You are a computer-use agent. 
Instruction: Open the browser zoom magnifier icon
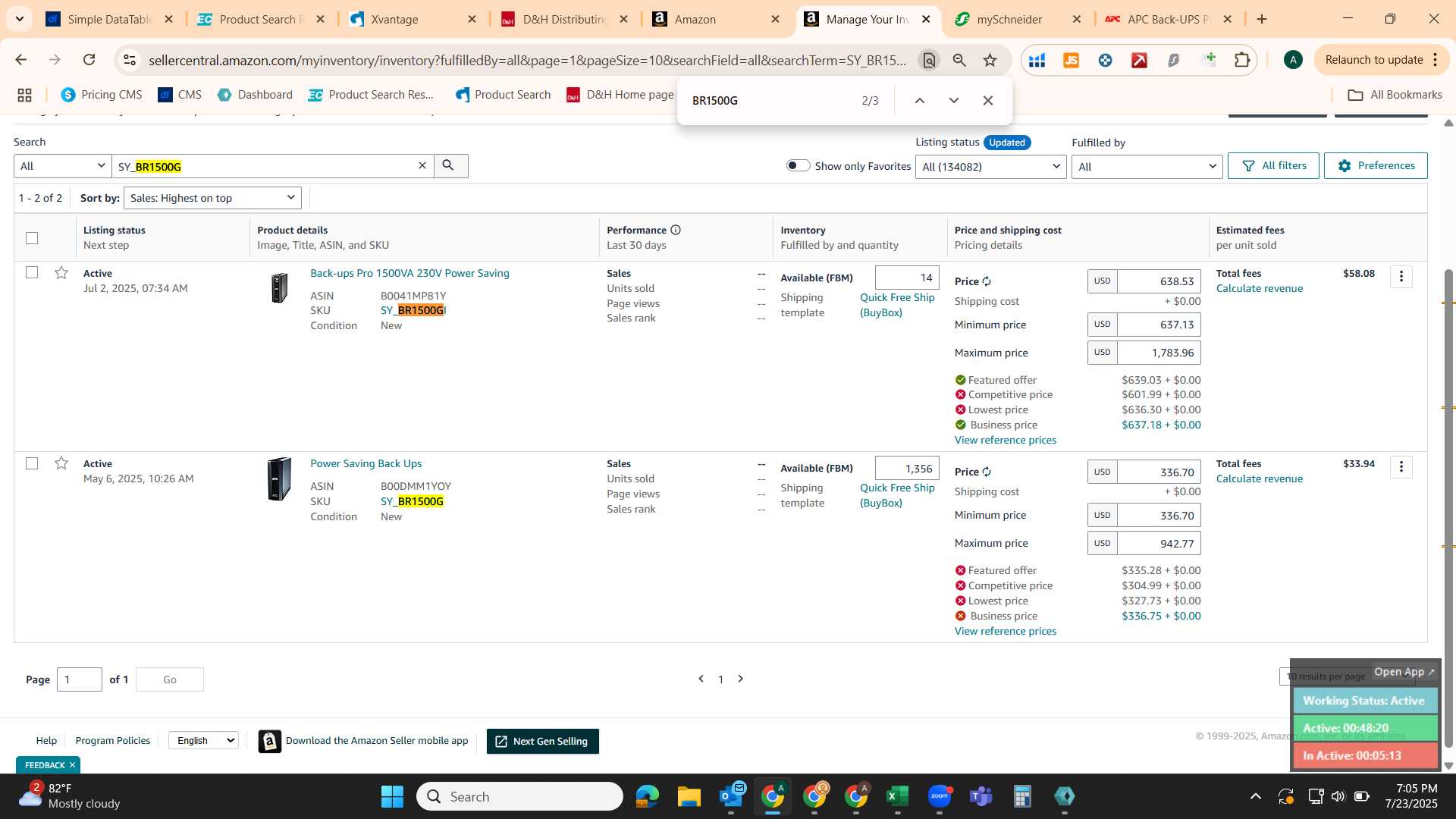click(959, 60)
